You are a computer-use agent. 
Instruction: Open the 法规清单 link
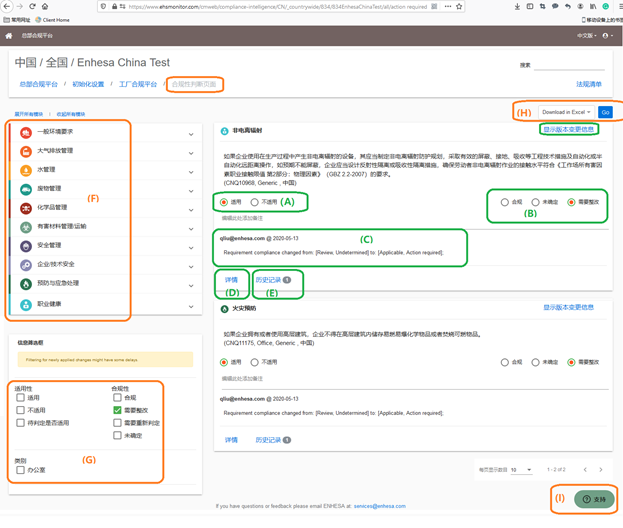[x=589, y=84]
